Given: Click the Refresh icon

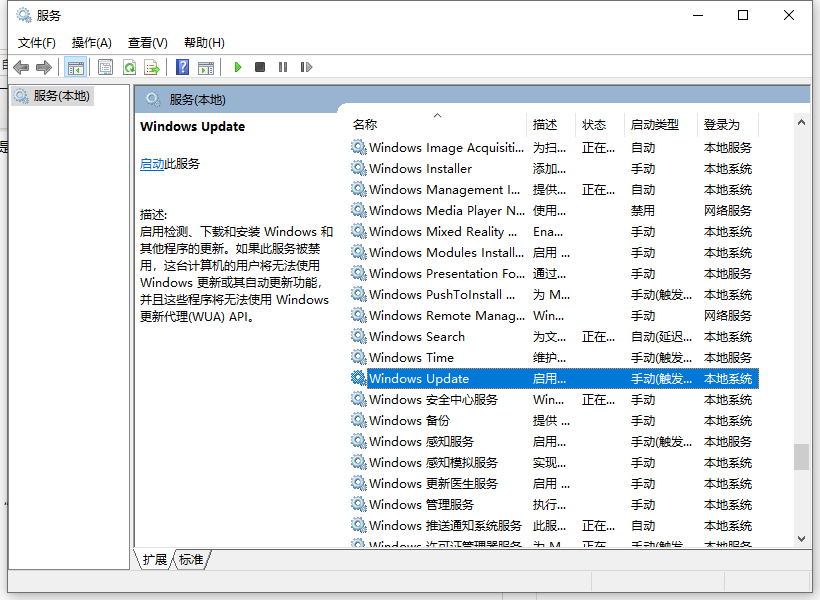Looking at the screenshot, I should [x=130, y=66].
